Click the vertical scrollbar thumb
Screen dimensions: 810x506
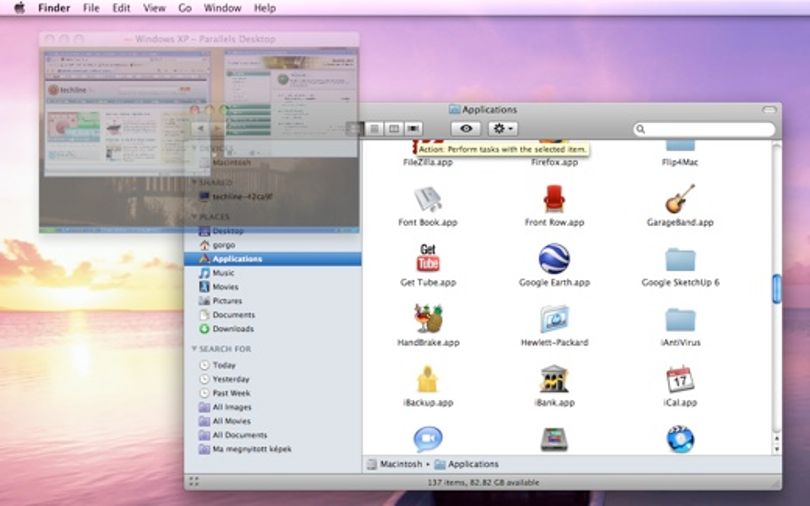[x=776, y=289]
